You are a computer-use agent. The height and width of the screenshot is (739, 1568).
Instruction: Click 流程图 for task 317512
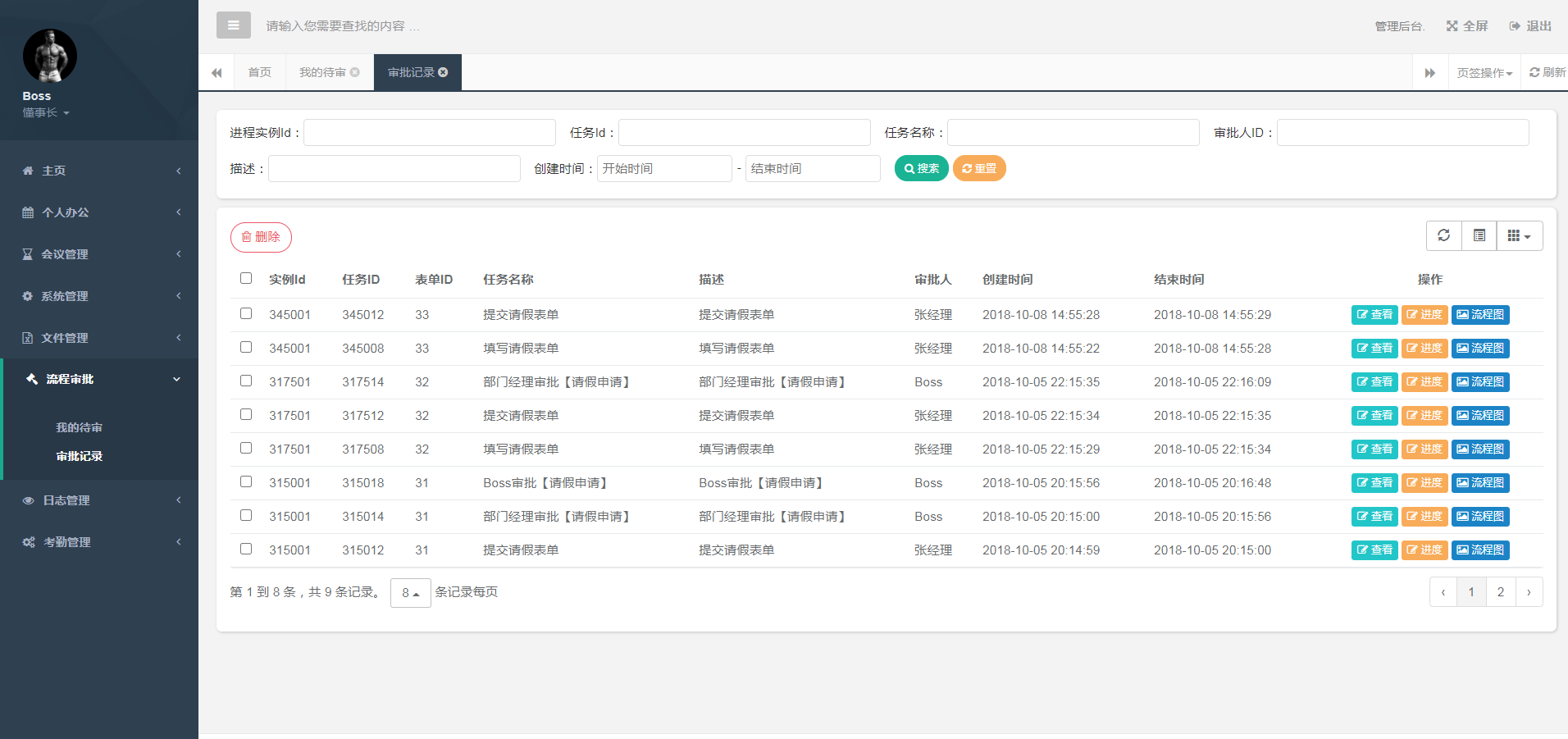1480,416
